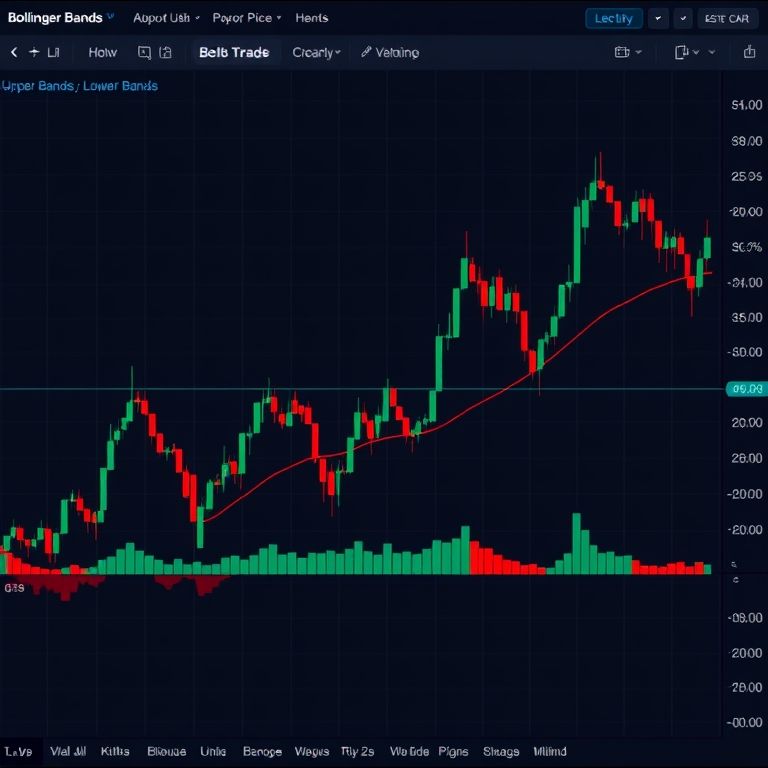Click the camera snapshot icon in toolbar
This screenshot has width=768, height=768.
tap(622, 52)
